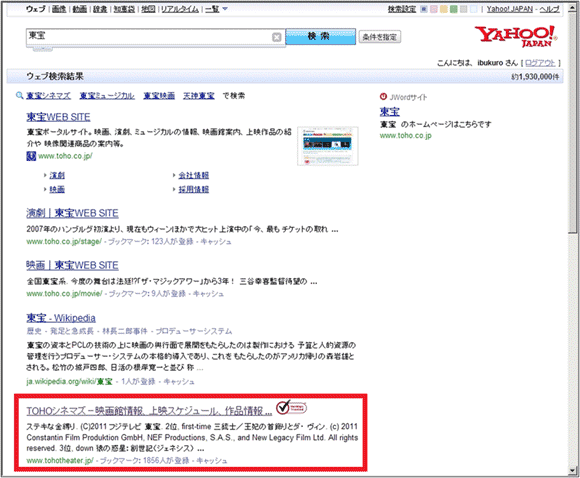Image resolution: width=580 pixels, height=478 pixels.
Task: Choose the pale white-blue theme swatch
Action: (473, 9)
